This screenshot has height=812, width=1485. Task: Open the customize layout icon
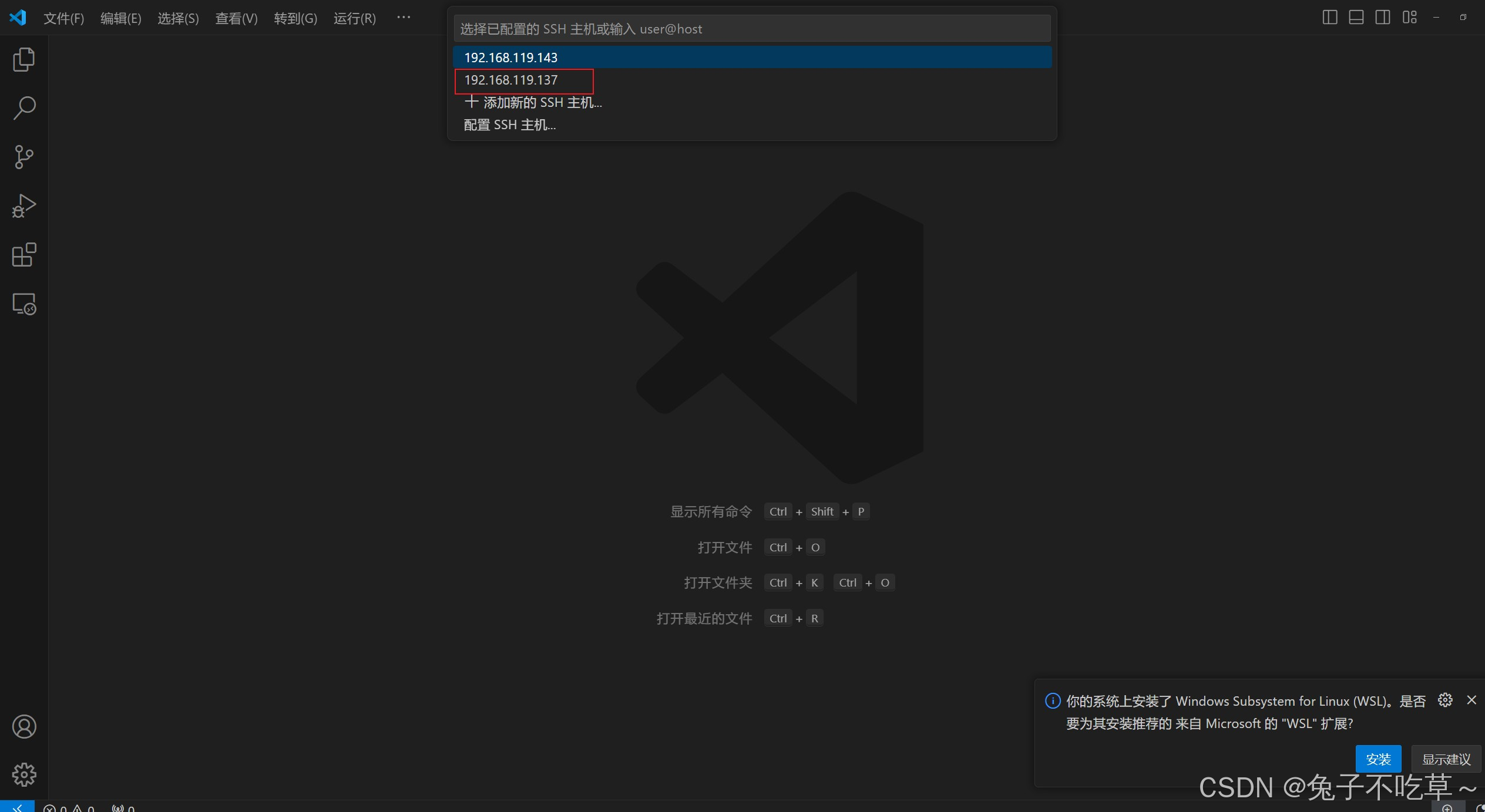[x=1410, y=18]
